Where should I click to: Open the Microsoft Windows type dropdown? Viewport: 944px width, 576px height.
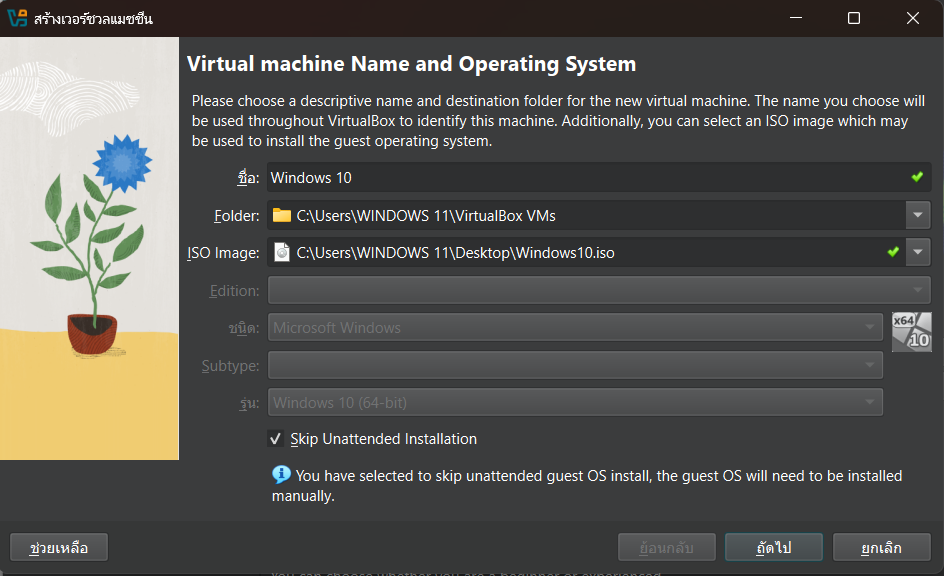click(575, 328)
